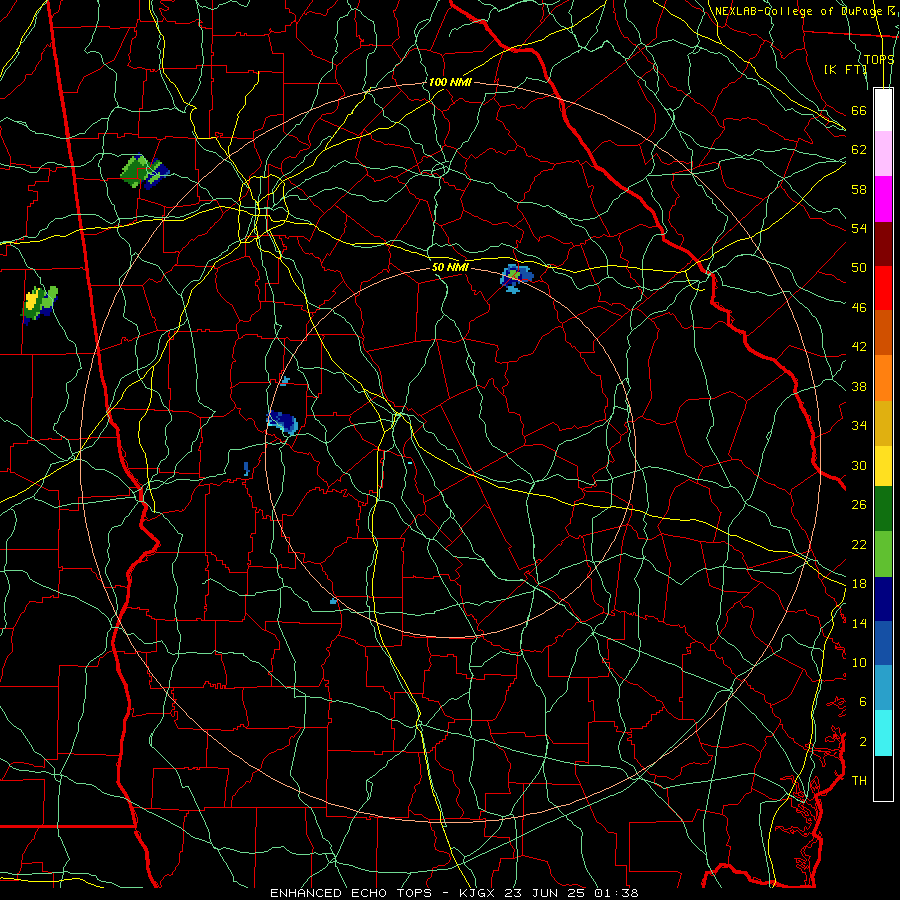Click the maroon legend swatch
Viewport: 900px width, 900px height.
[883, 243]
